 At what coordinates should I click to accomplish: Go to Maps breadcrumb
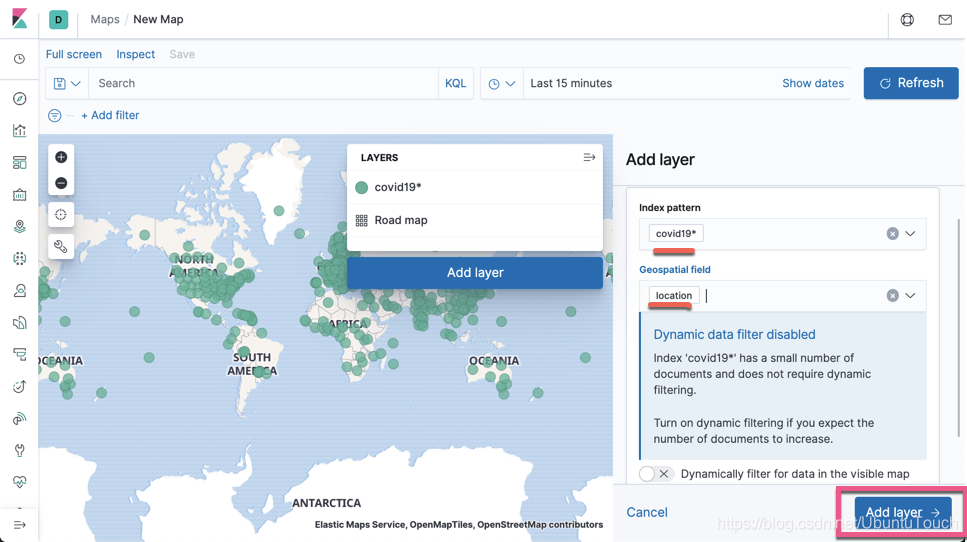coord(105,19)
